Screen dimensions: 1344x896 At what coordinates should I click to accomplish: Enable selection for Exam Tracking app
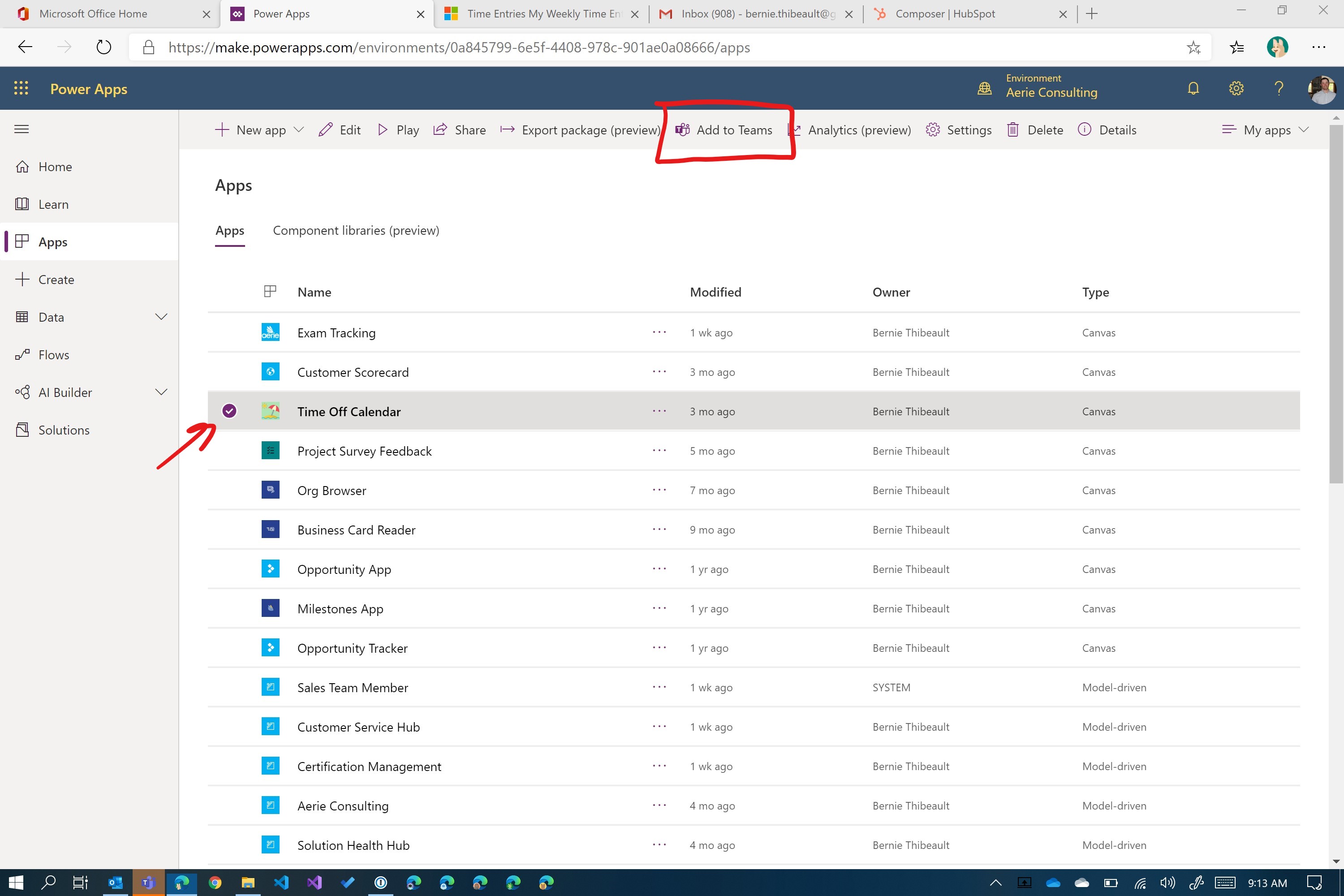[x=229, y=331]
